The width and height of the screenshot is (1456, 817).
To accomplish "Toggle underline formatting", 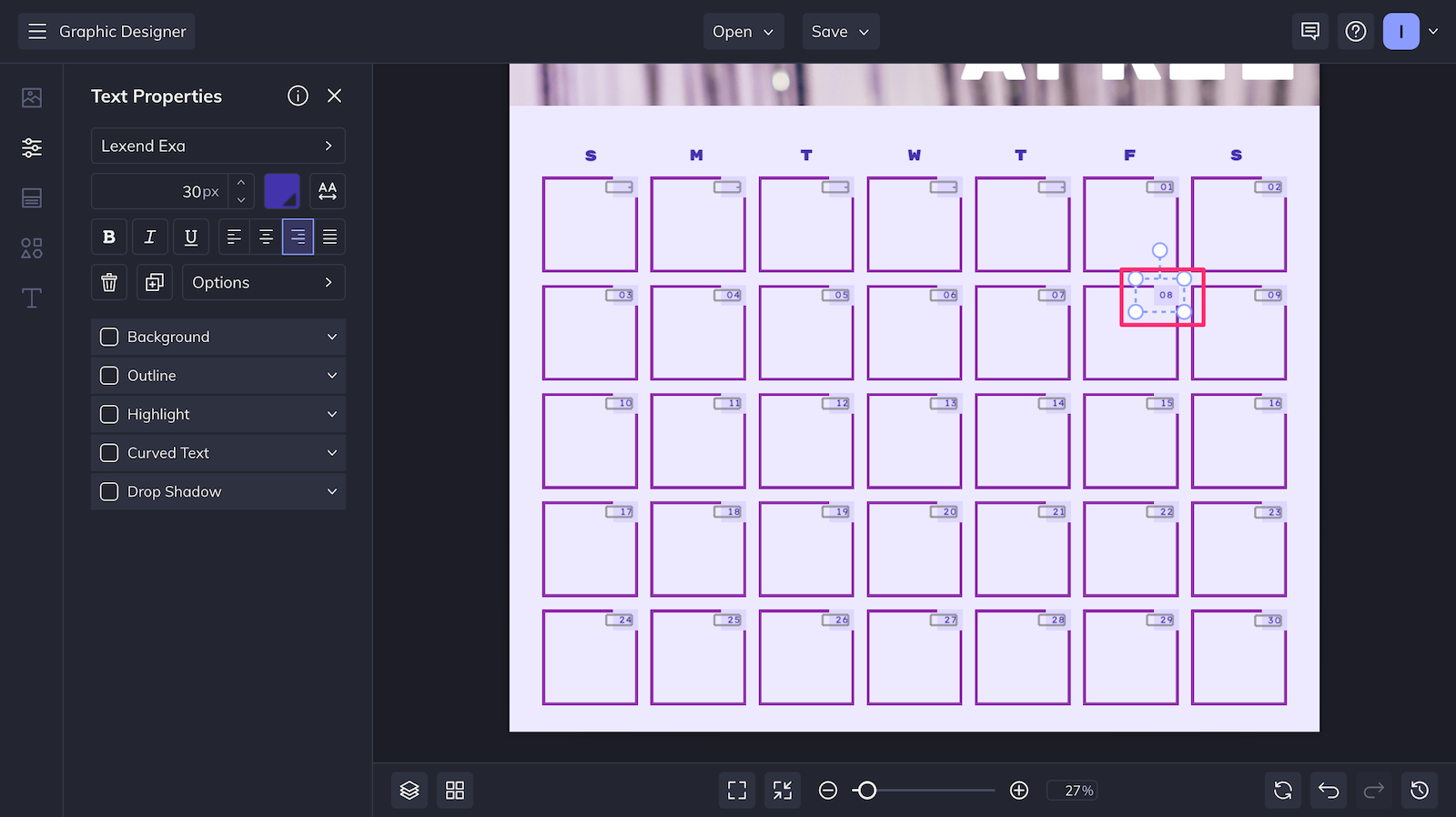I will [191, 237].
